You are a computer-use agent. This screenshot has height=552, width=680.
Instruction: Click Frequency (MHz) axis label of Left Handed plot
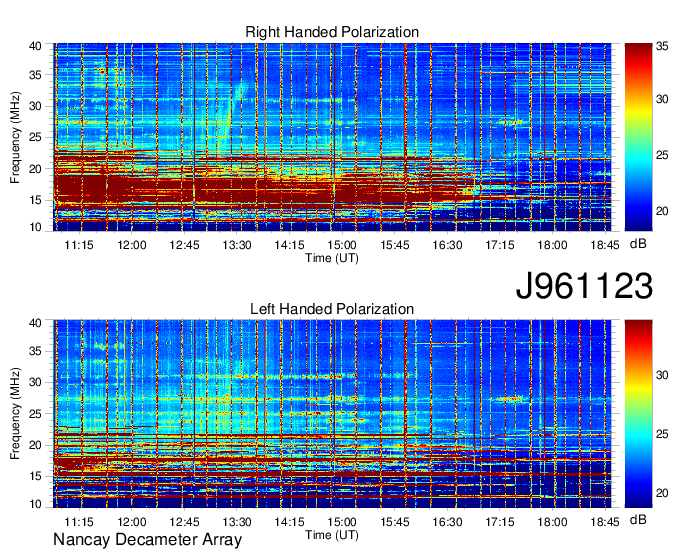coord(15,414)
